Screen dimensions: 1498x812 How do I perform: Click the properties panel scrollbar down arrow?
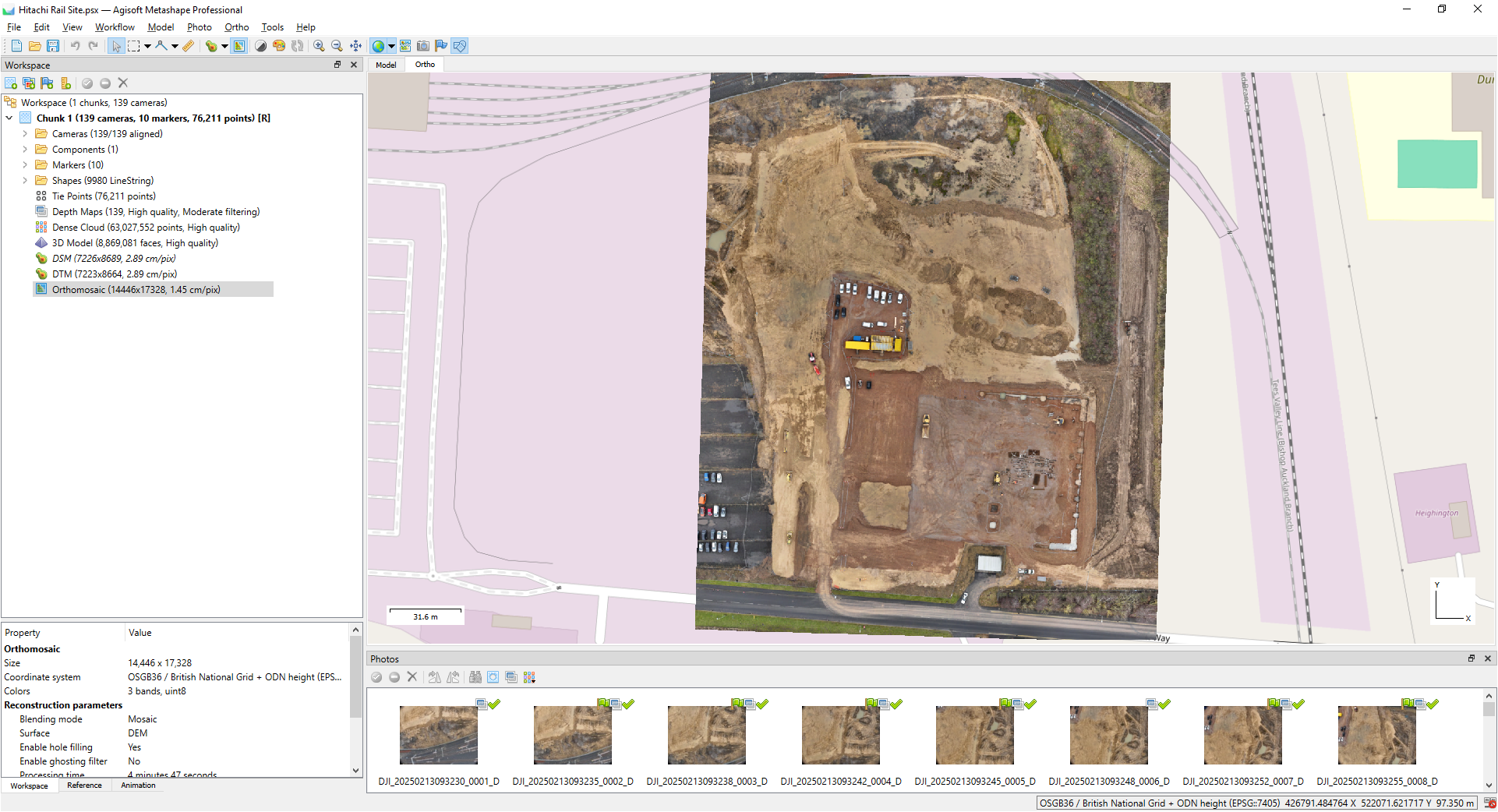click(356, 771)
